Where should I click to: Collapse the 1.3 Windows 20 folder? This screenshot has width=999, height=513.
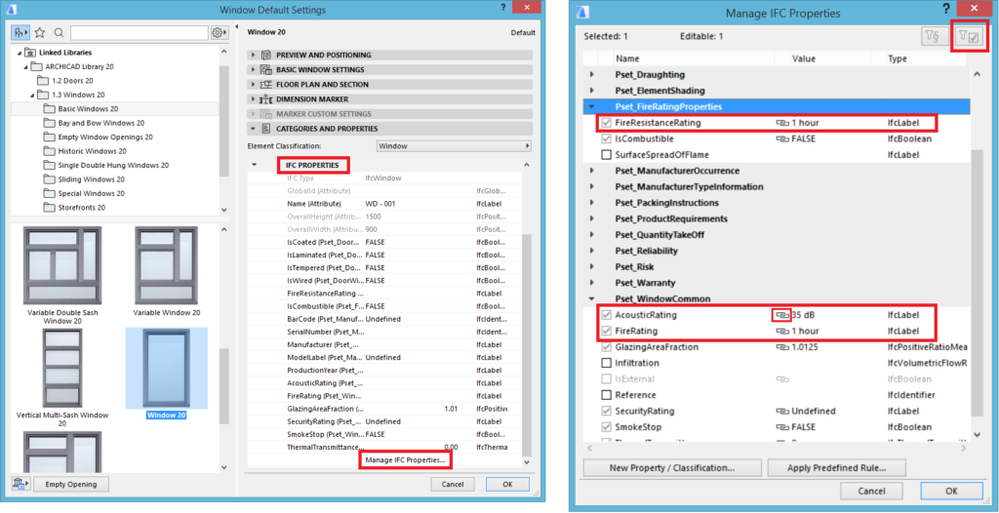32,95
